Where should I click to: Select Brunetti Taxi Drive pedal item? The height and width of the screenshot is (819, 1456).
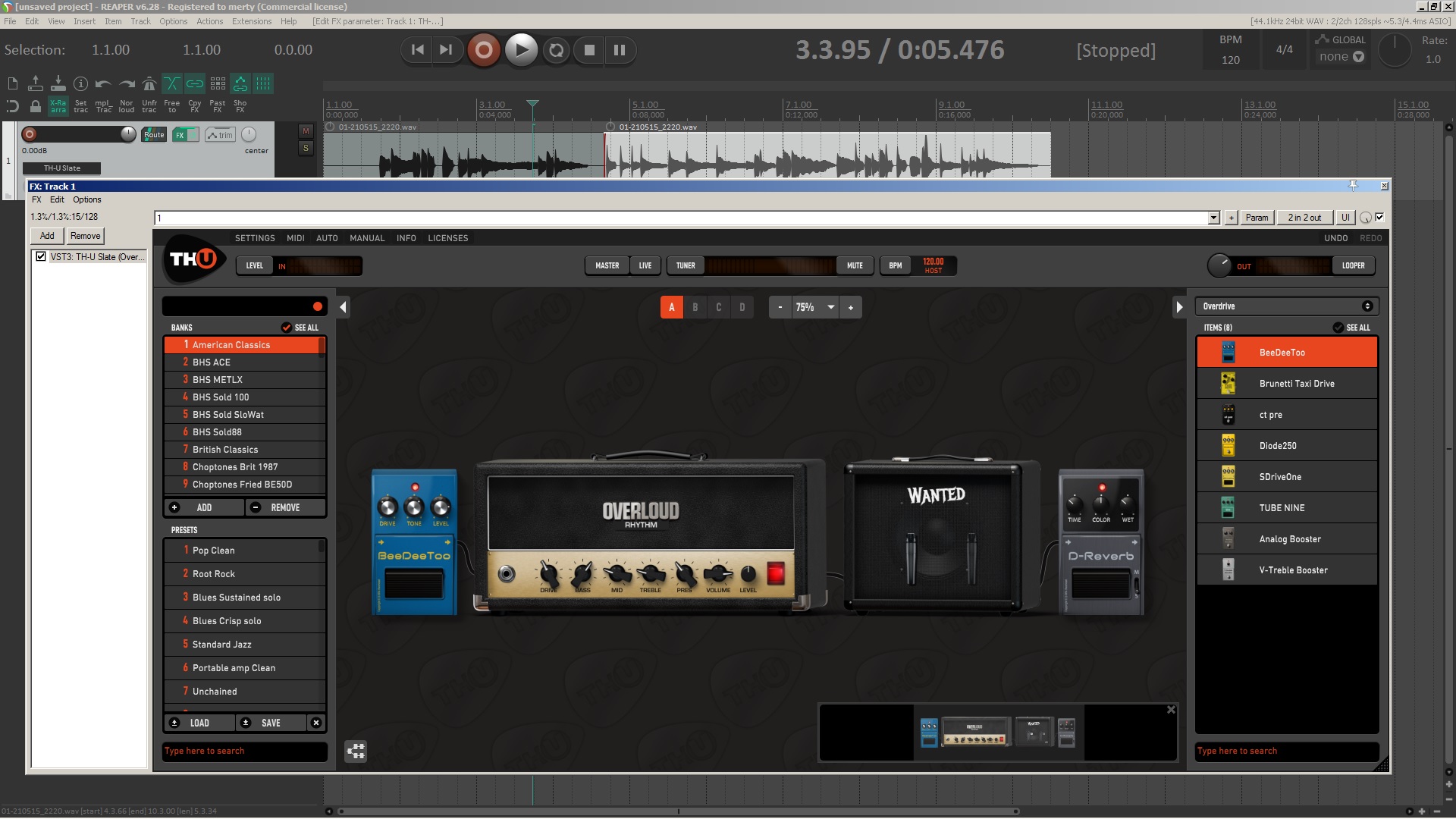pyautogui.click(x=1287, y=384)
